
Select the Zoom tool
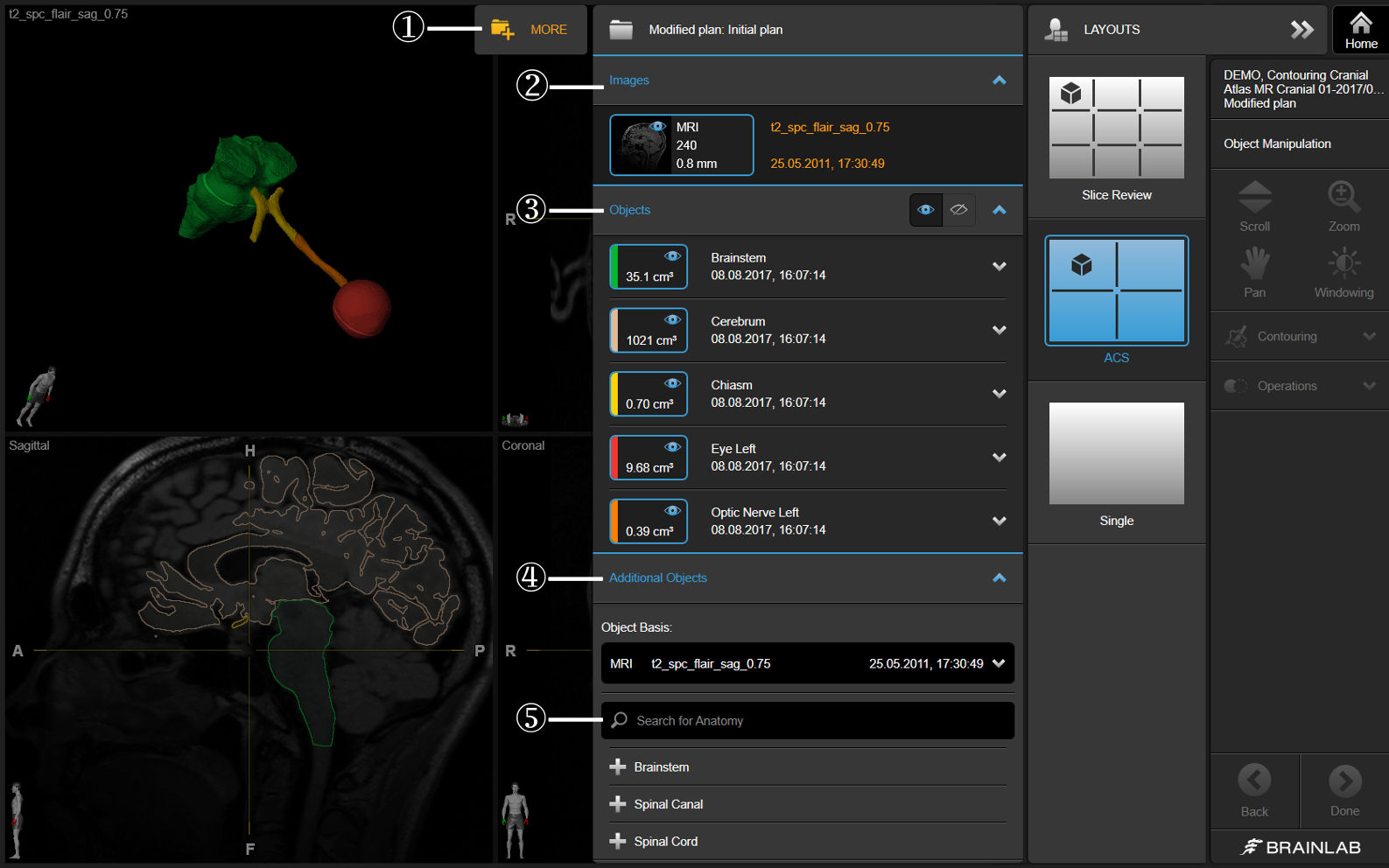coord(1343,206)
